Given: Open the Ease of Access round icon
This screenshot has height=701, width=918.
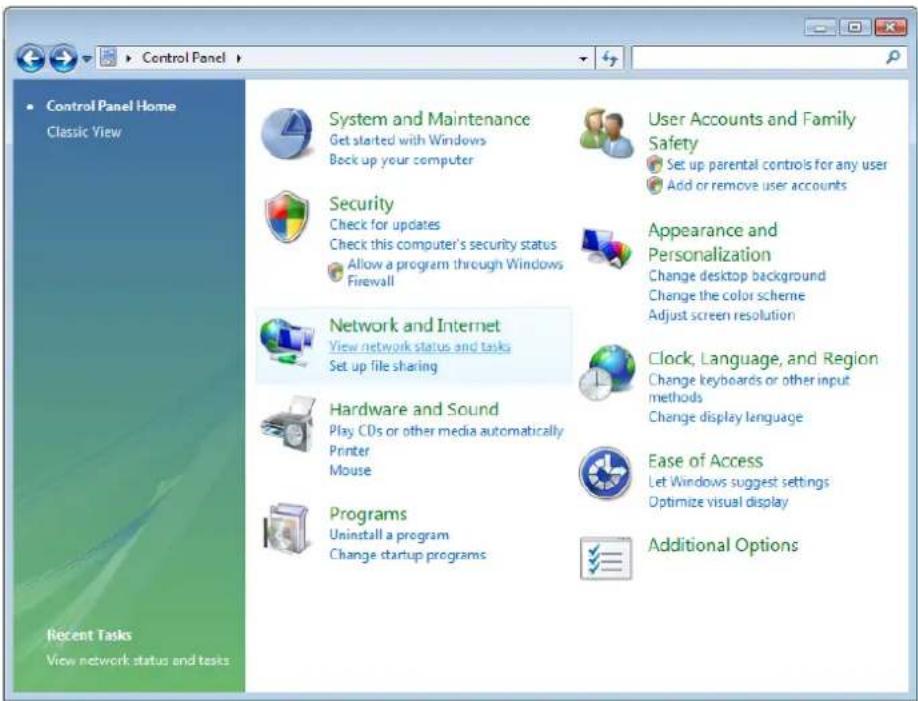Looking at the screenshot, I should pyautogui.click(x=605, y=473).
